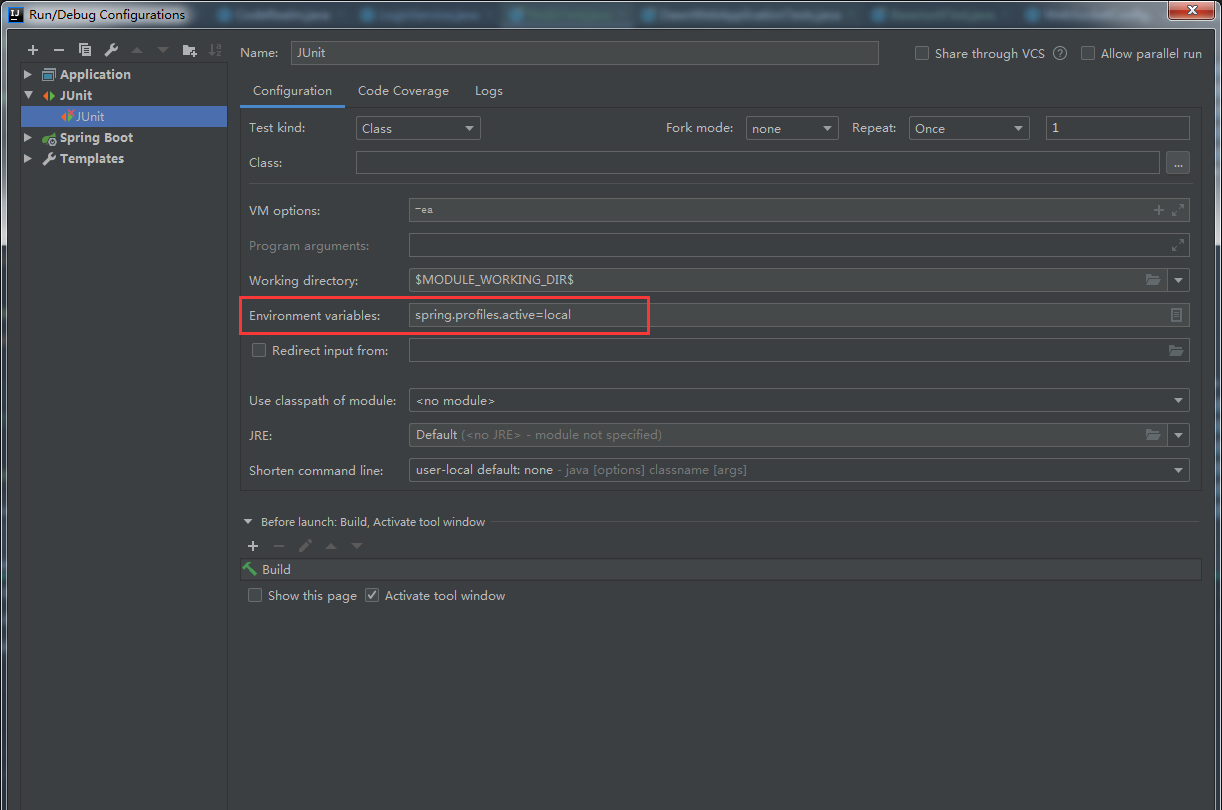Click the Add New Configuration plus icon
The width and height of the screenshot is (1222, 810).
click(33, 50)
